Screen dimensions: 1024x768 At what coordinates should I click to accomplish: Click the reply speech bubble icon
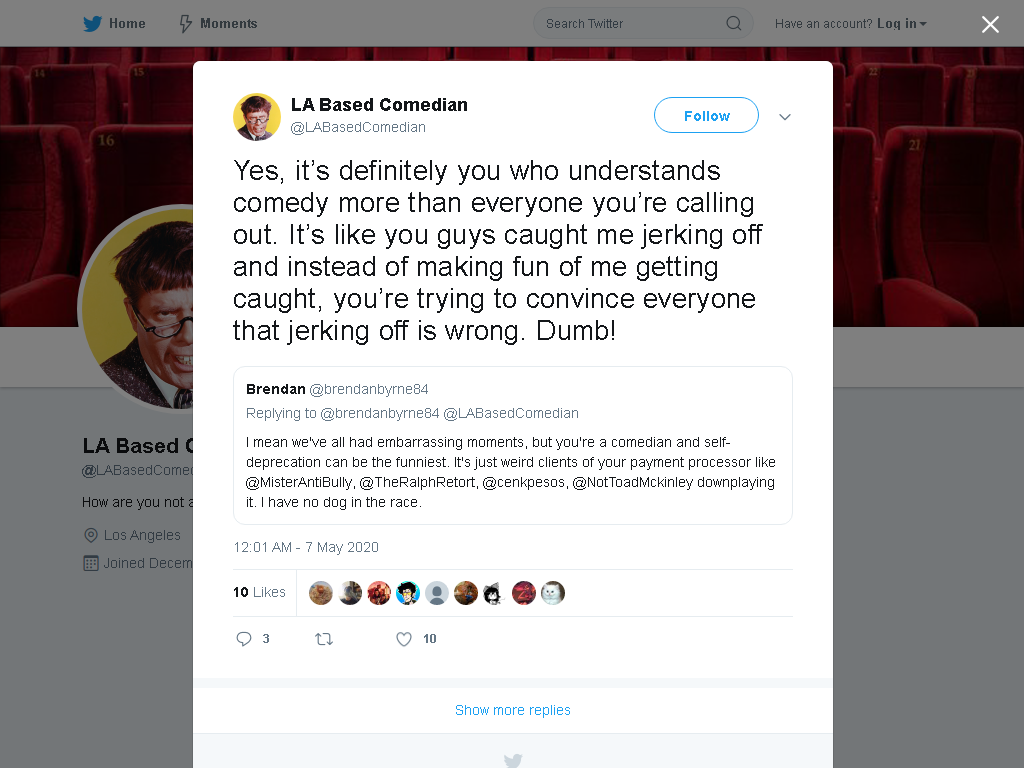click(244, 639)
